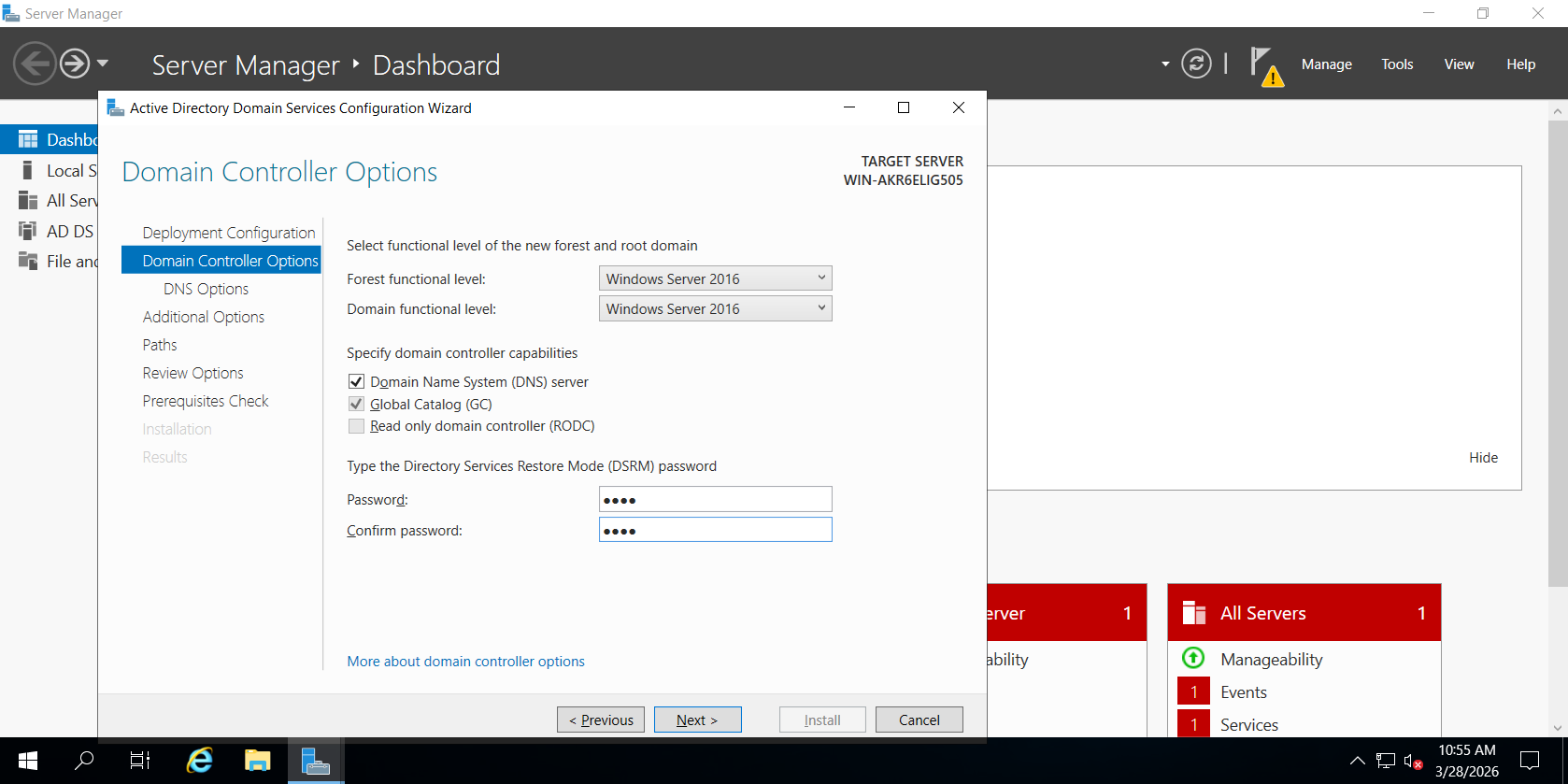Click the Next button in wizard
Image resolution: width=1568 pixels, height=784 pixels.
pos(697,720)
